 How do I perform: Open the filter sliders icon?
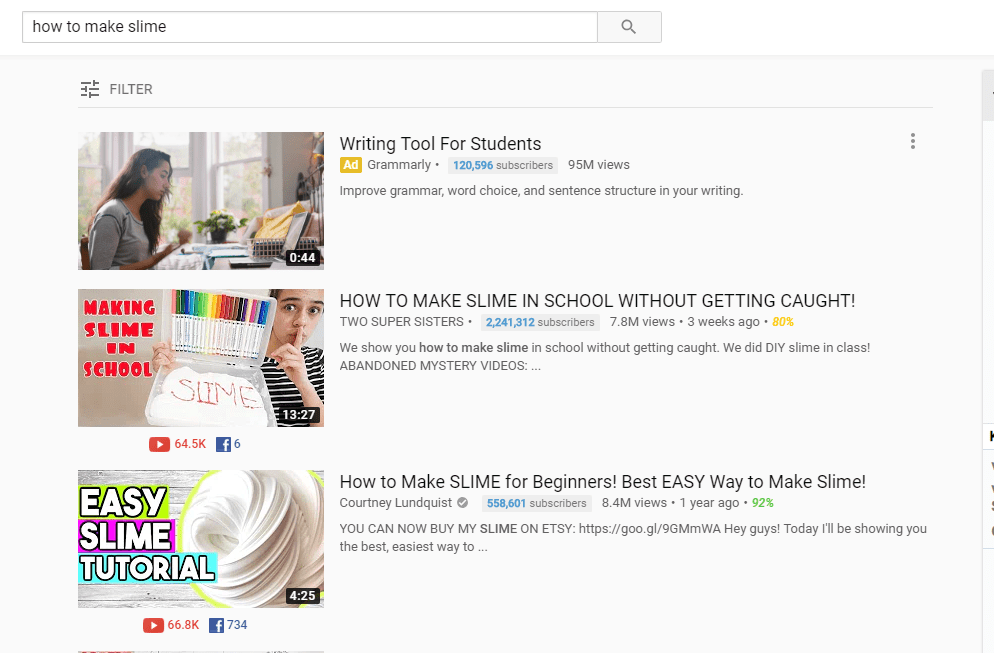[90, 89]
